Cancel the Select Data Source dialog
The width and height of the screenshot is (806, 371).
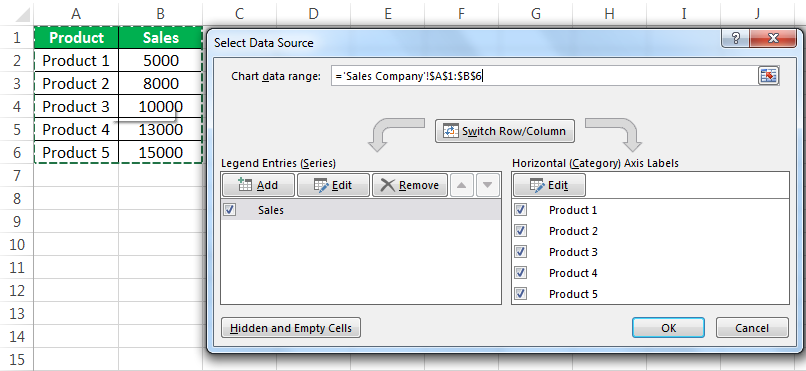(x=752, y=328)
